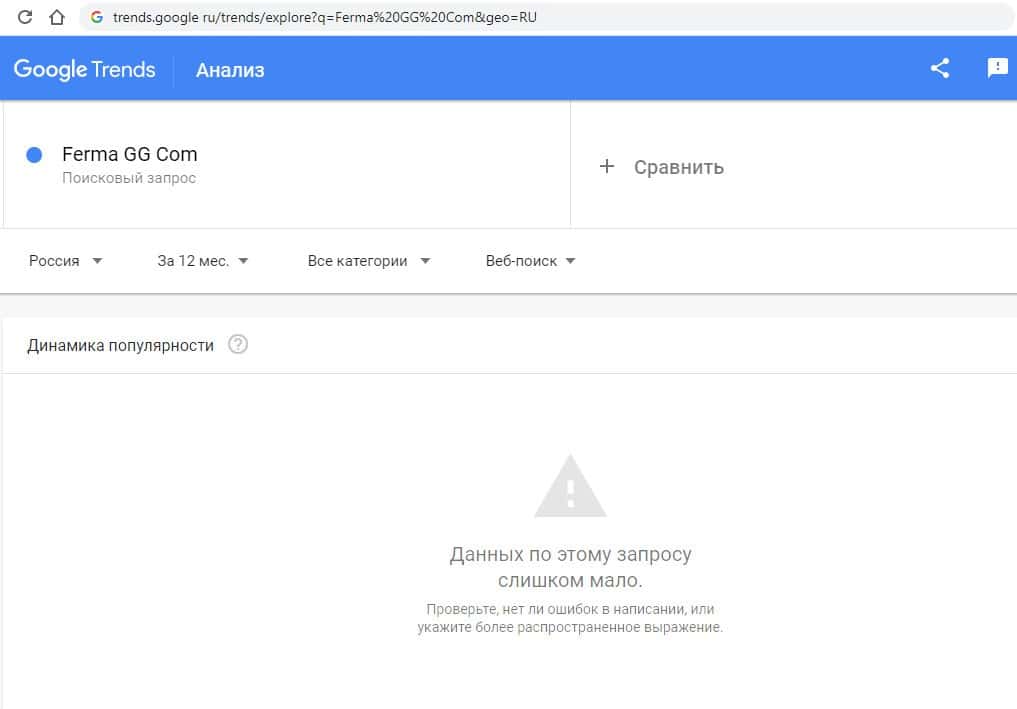The image size is (1017, 709).
Task: Select the Анализ section in the header
Action: (x=230, y=70)
